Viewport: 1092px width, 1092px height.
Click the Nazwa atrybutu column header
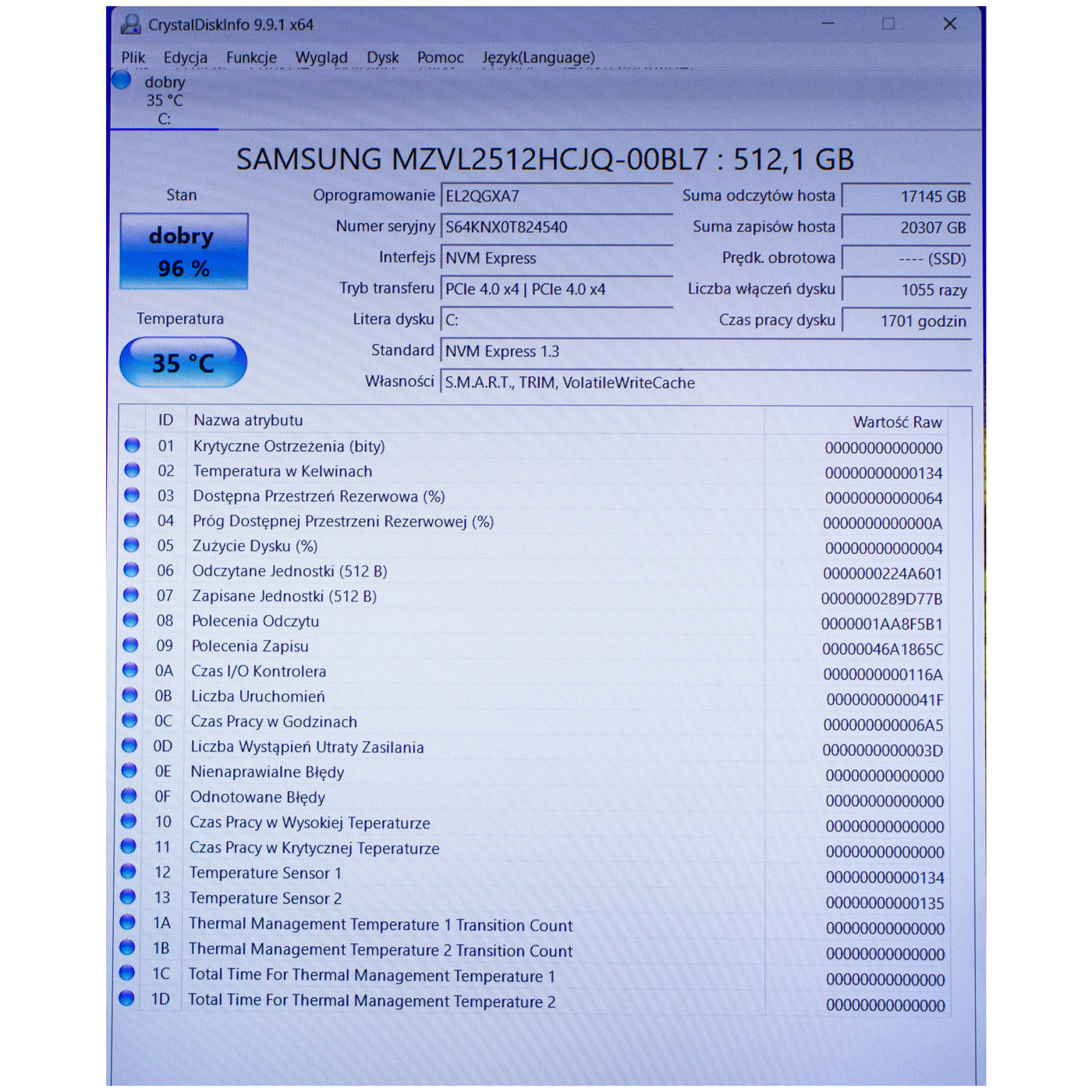[x=475, y=420]
